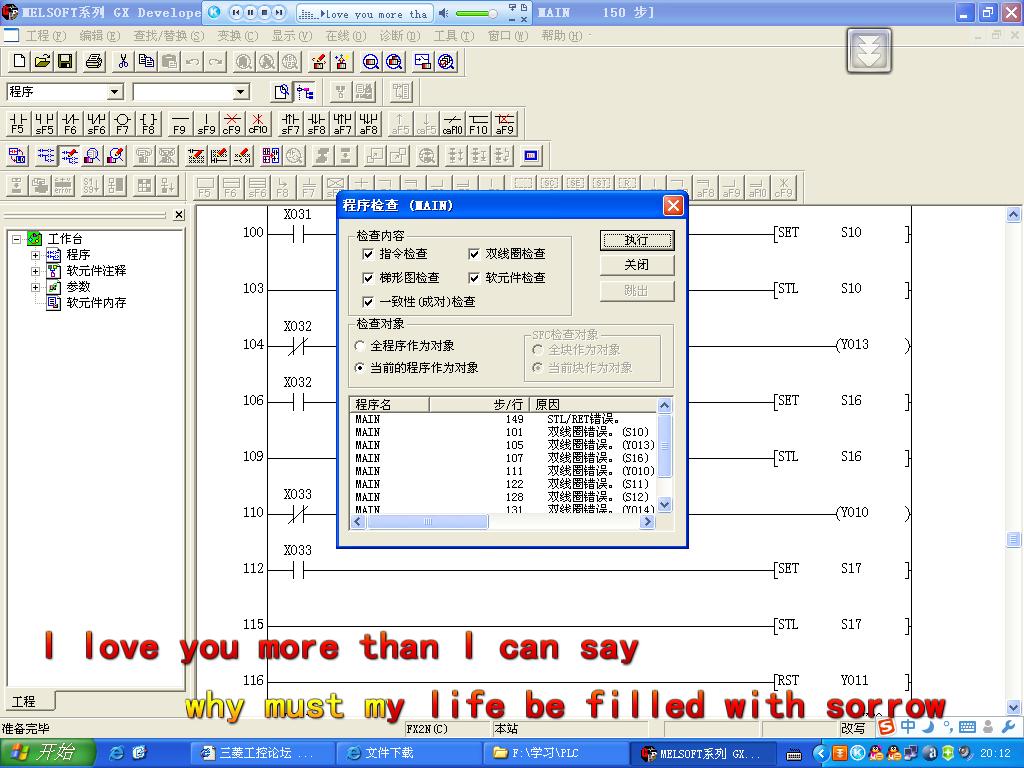Screen dimensions: 1024x768
Task: Expand the 软元件注释 tree node
Action: pos(36,271)
